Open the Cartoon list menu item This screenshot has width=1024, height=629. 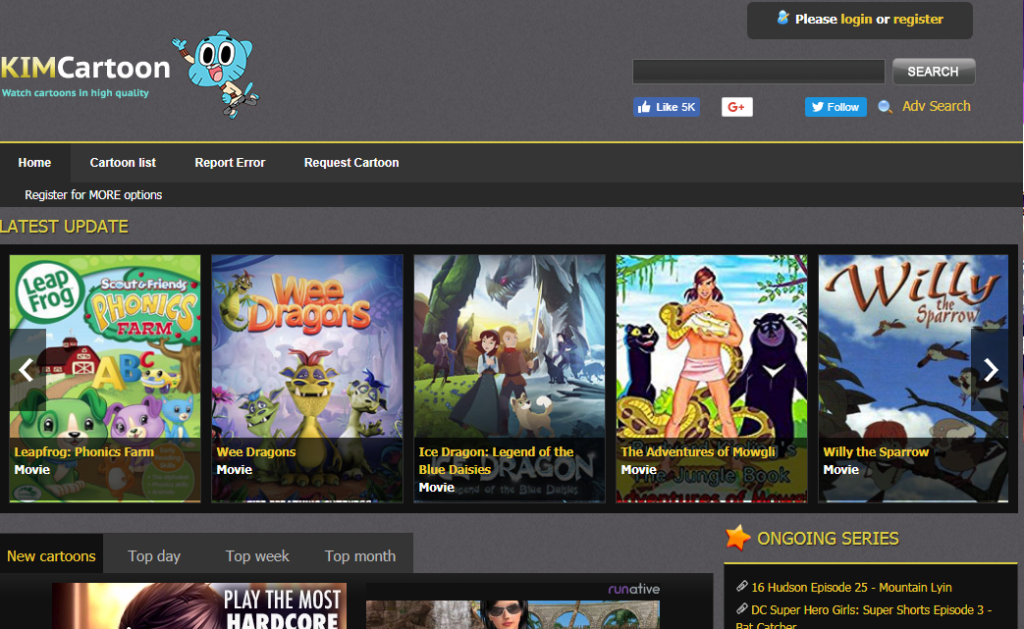coord(122,162)
